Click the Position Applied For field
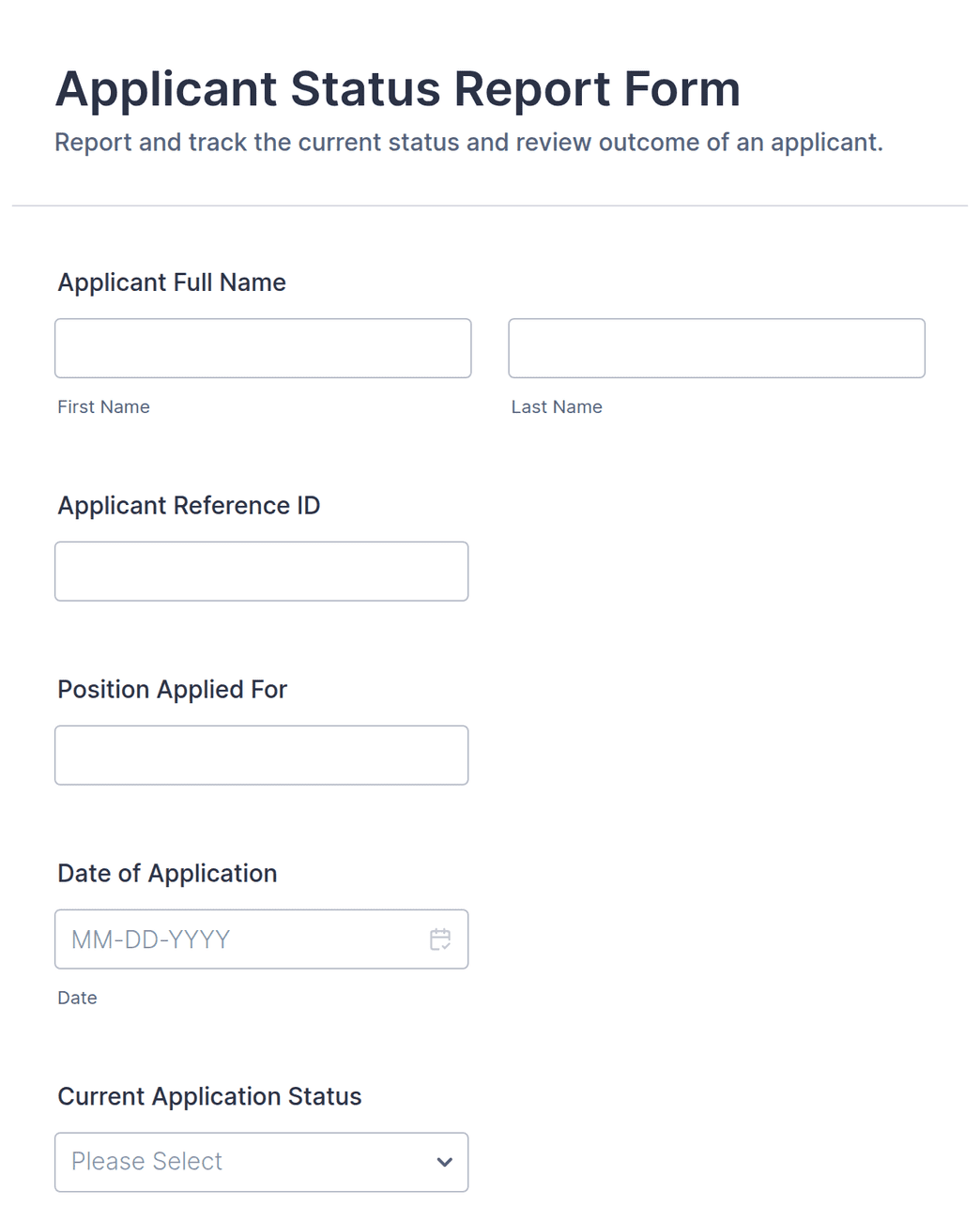This screenshot has height=1206, width=980. [261, 756]
